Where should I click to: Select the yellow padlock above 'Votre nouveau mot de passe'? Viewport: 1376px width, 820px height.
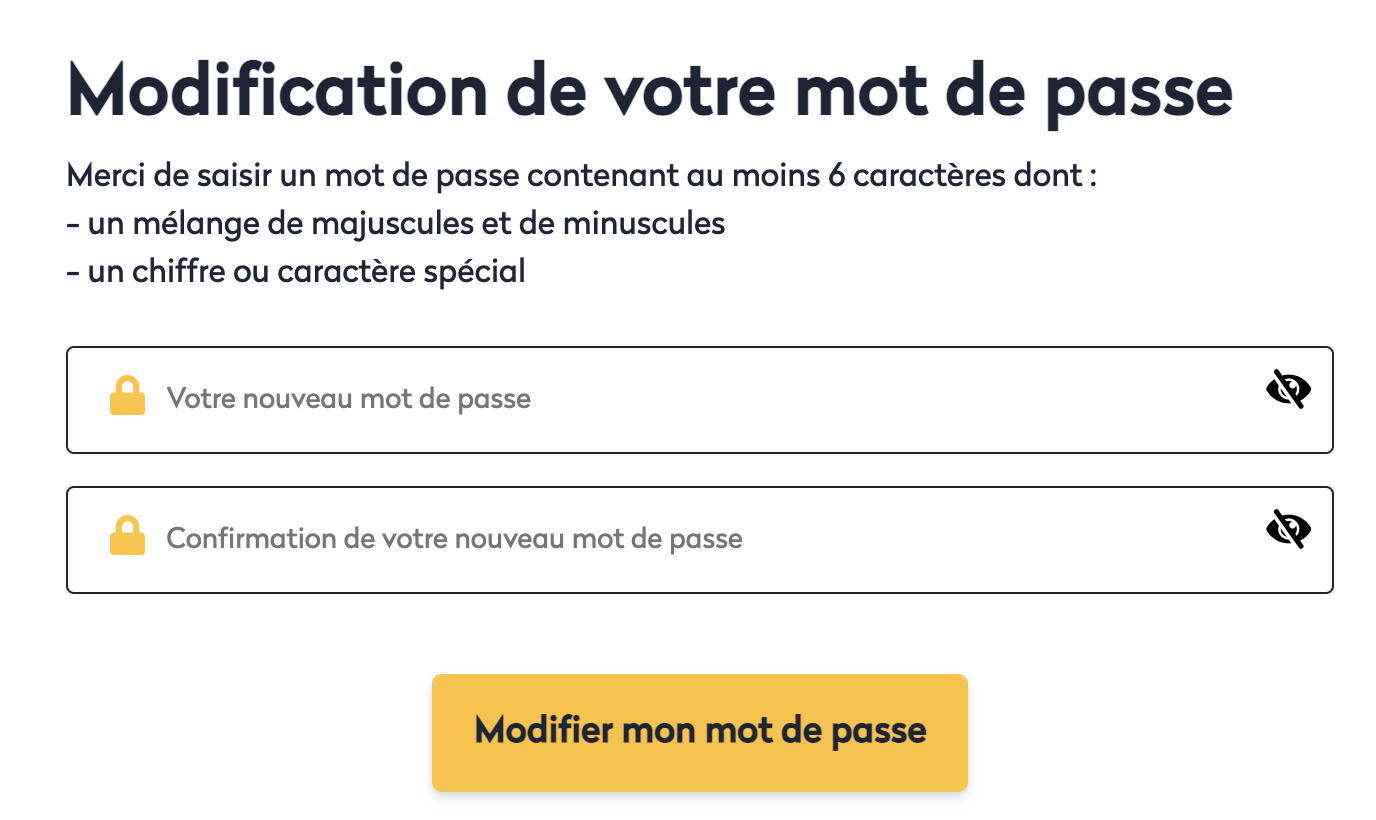coord(127,396)
